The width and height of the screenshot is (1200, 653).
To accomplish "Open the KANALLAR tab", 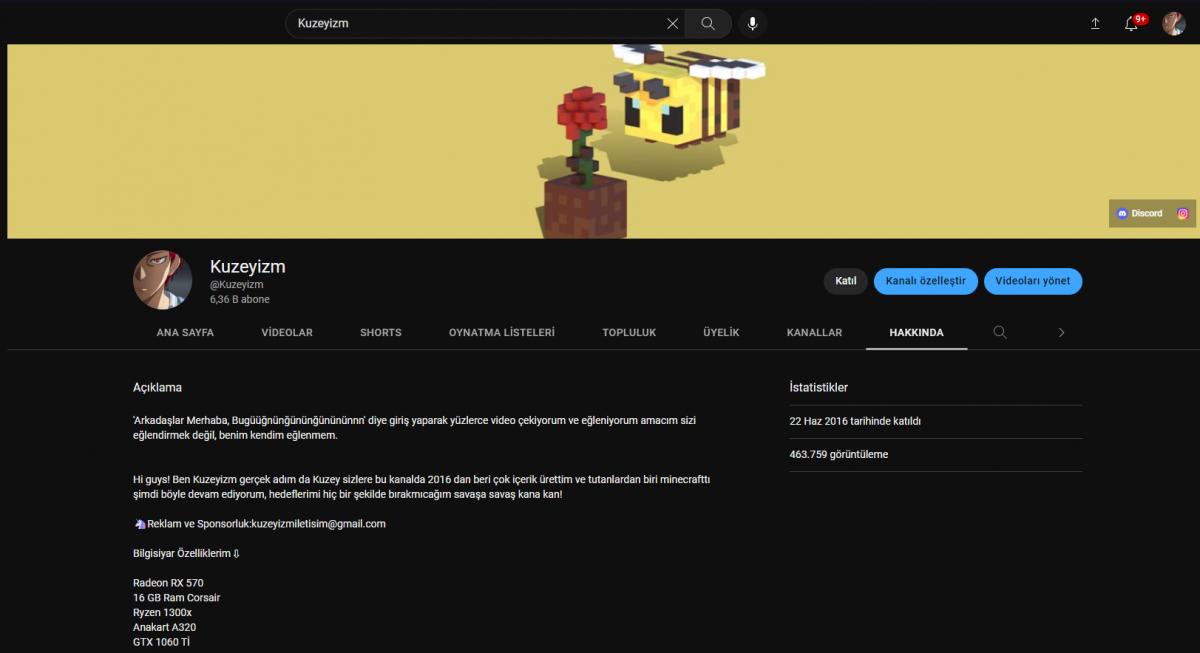I will click(814, 332).
